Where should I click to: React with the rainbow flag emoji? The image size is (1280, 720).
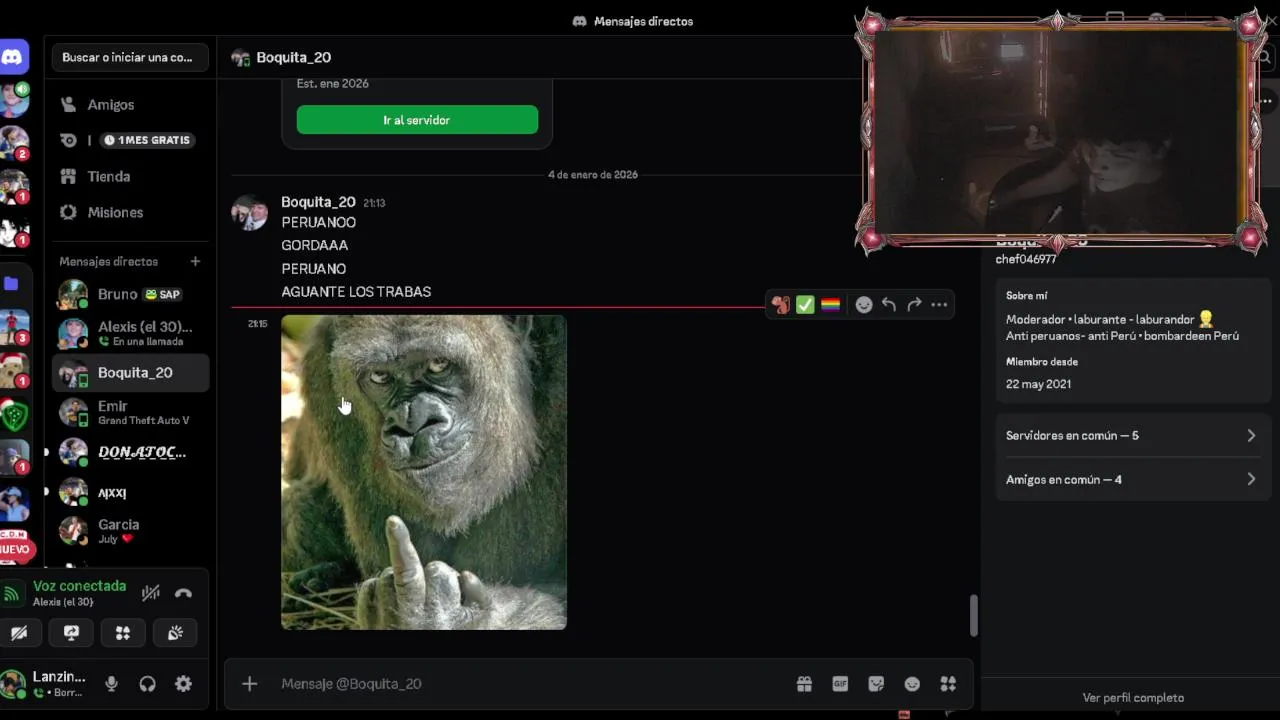(x=830, y=305)
